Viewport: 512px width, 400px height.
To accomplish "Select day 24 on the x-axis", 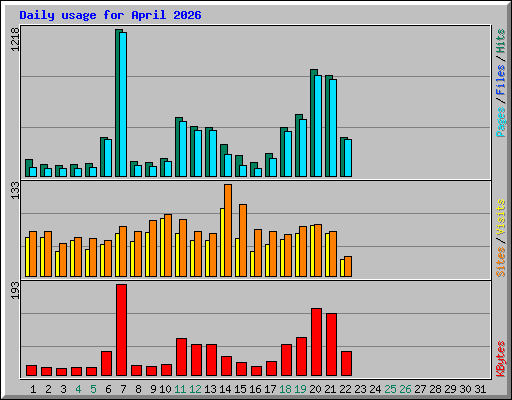I will (x=376, y=389).
